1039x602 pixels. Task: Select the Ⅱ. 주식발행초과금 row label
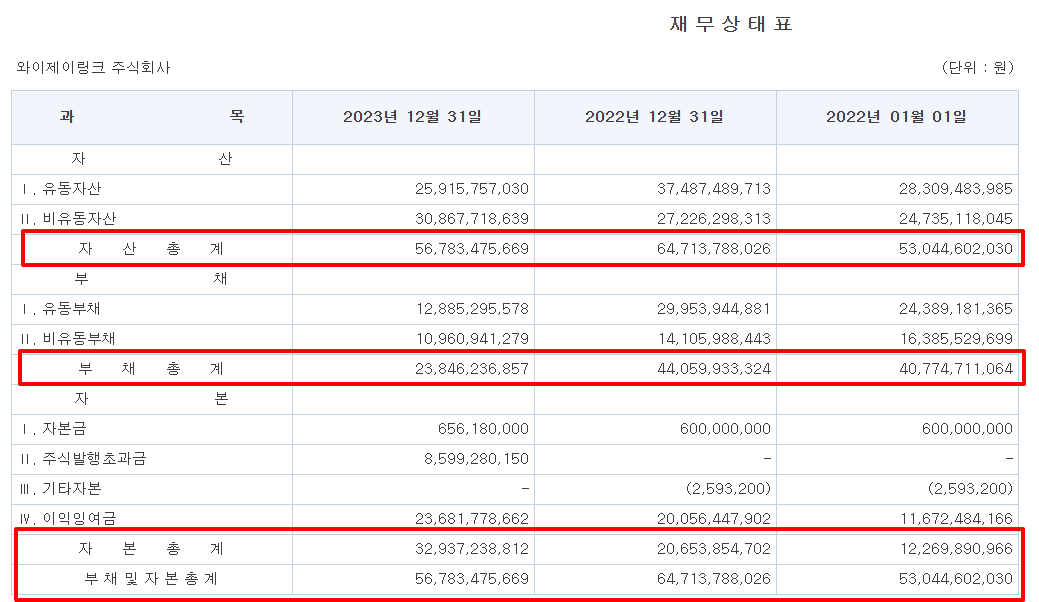(83, 459)
